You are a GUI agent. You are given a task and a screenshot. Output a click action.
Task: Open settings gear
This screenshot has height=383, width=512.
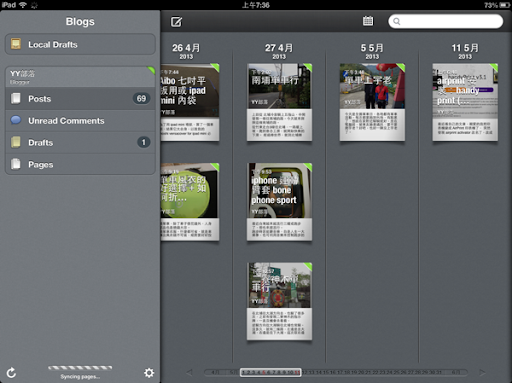coord(149,373)
